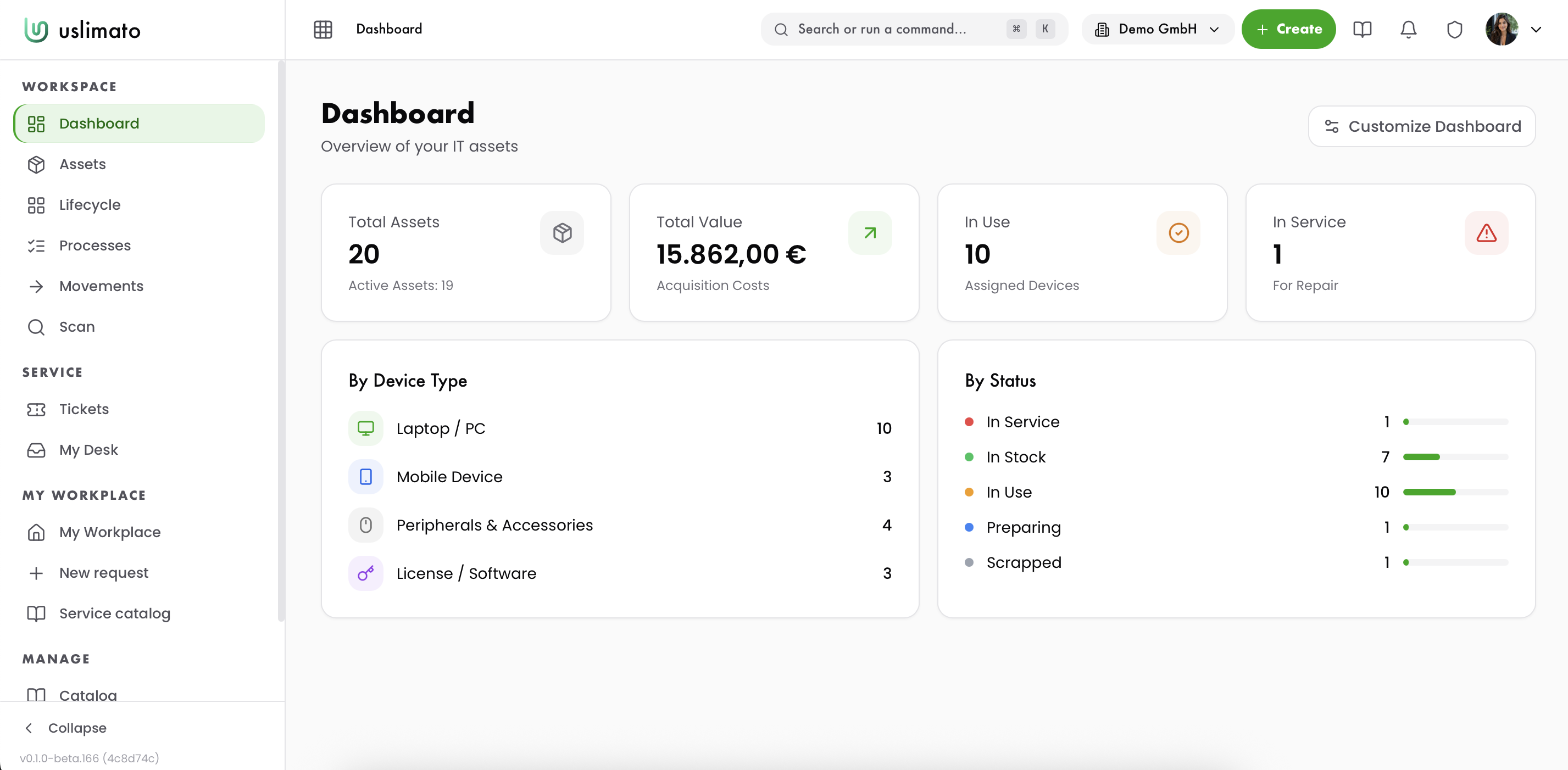The width and height of the screenshot is (1568, 770).
Task: Open Processes in the sidebar
Action: coord(139,246)
